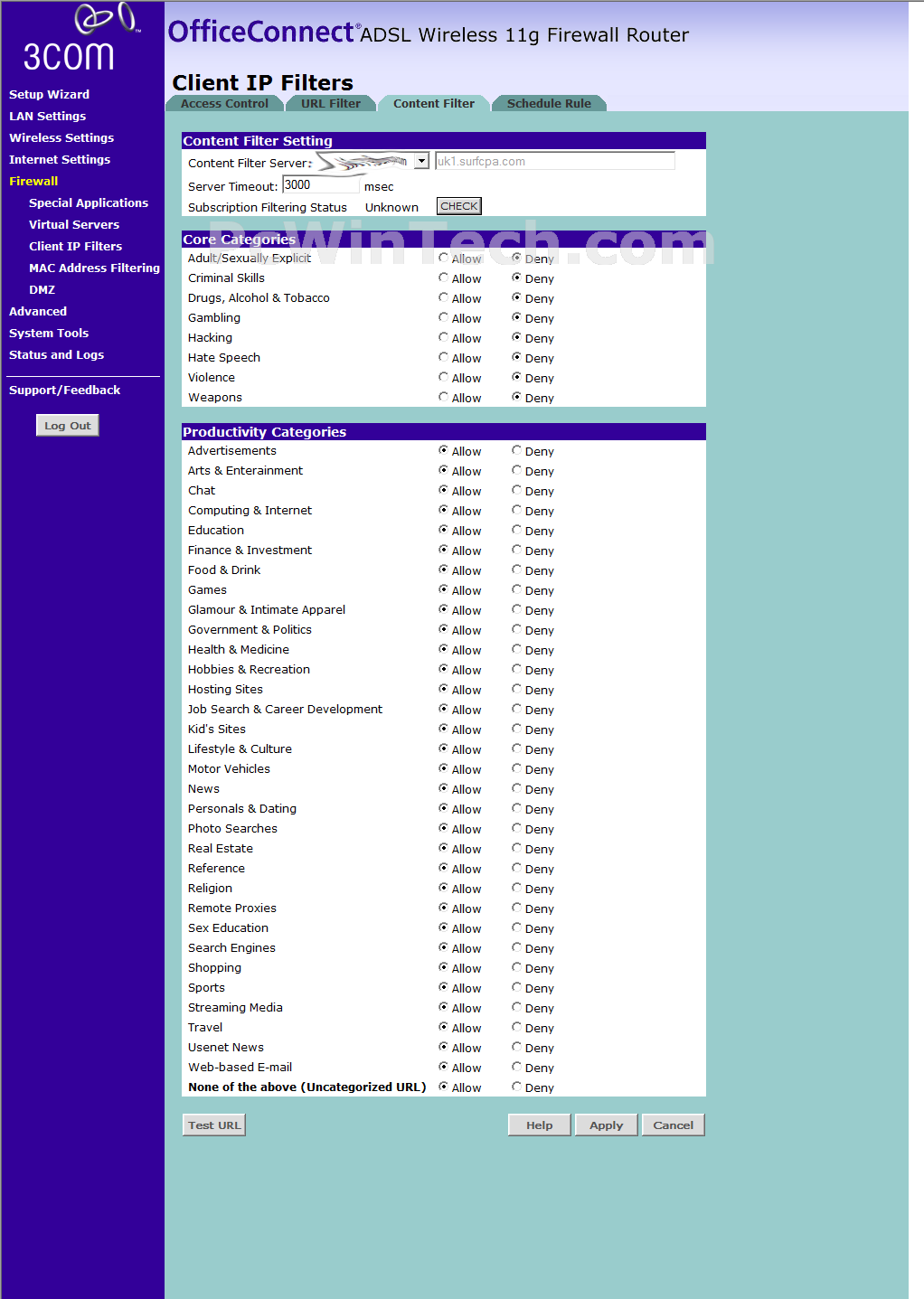This screenshot has height=1299, width=924.
Task: Select Allow for Computing & Internet
Action: point(443,510)
